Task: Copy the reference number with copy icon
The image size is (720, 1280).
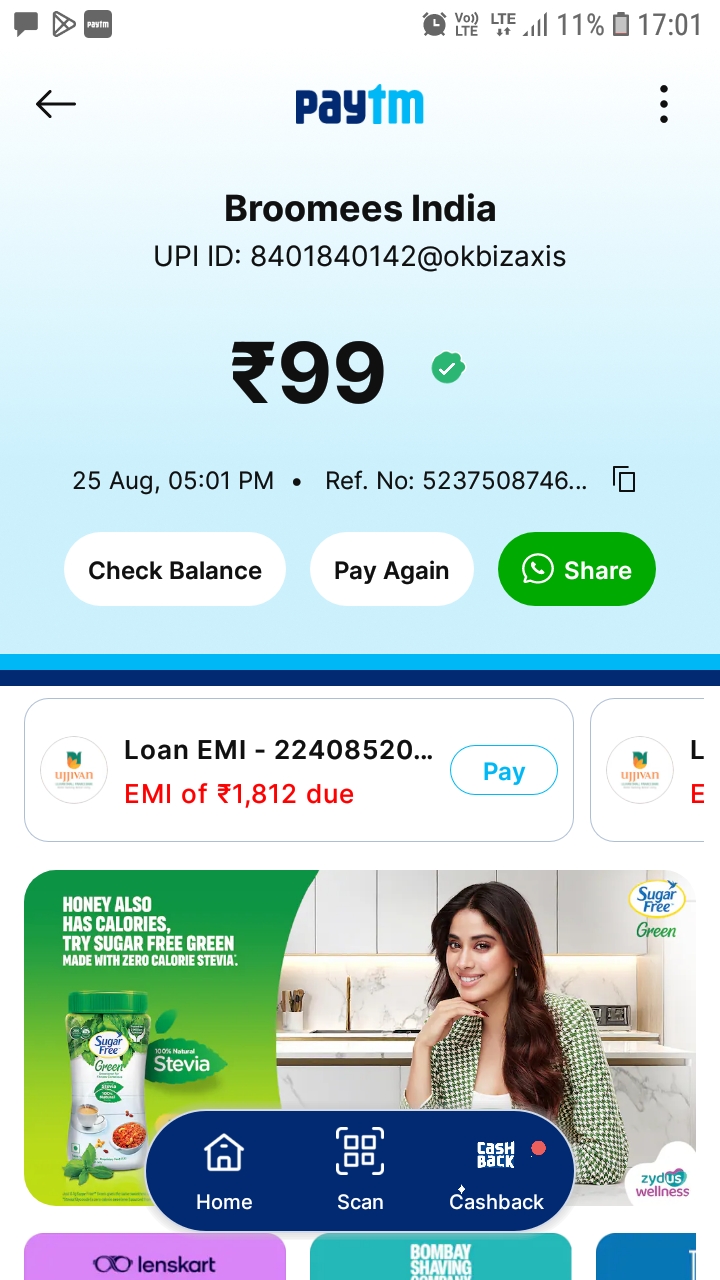Action: point(624,480)
